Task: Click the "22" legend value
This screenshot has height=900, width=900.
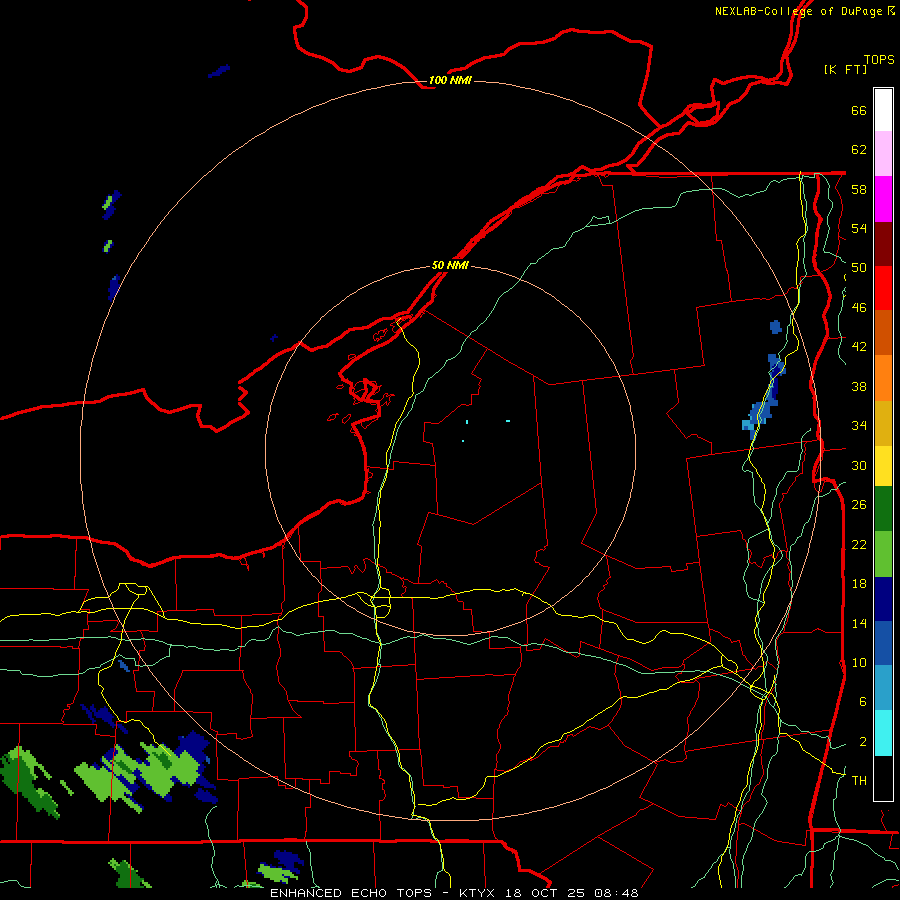Action: pyautogui.click(x=859, y=544)
